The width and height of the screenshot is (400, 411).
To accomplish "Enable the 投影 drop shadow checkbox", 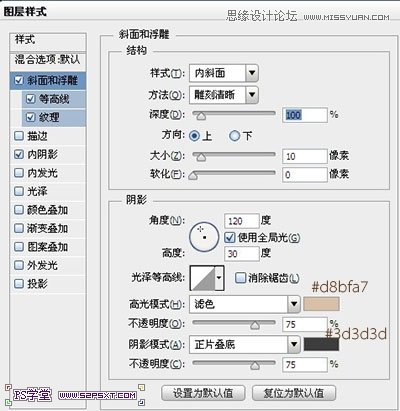I will [19, 284].
